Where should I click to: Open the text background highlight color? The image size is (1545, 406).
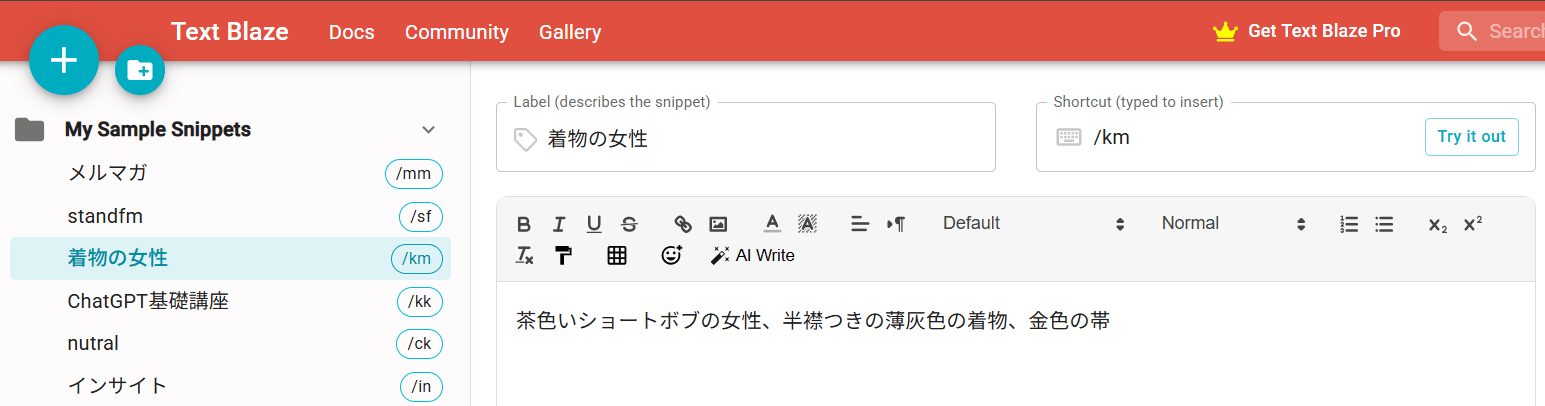pos(807,224)
